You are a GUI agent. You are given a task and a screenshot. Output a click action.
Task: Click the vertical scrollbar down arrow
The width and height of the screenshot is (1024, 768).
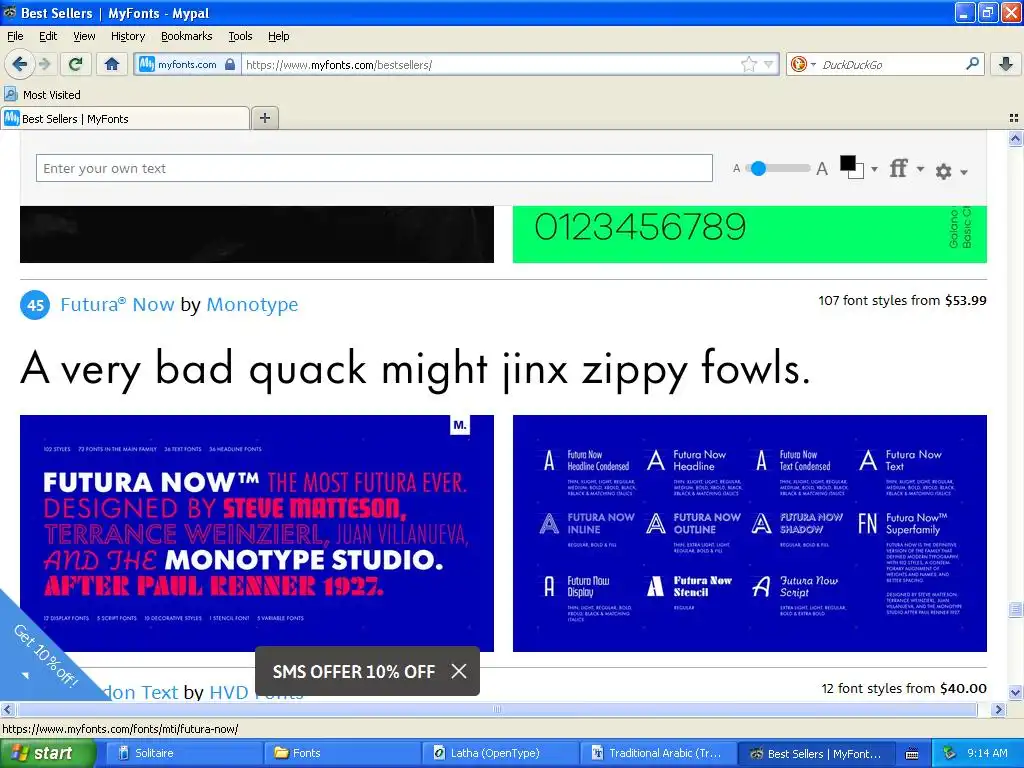[x=1015, y=692]
